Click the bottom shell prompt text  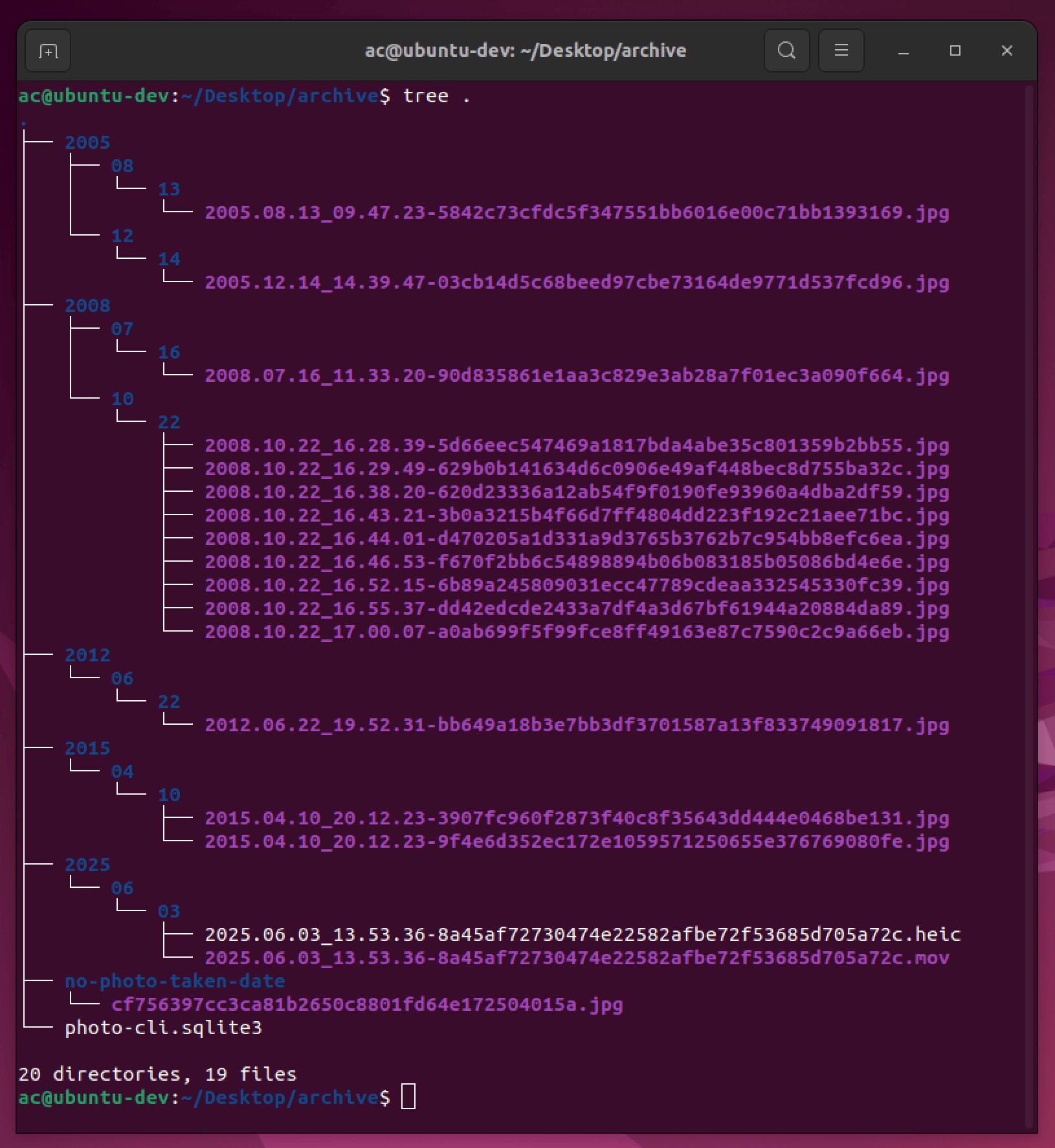205,1098
